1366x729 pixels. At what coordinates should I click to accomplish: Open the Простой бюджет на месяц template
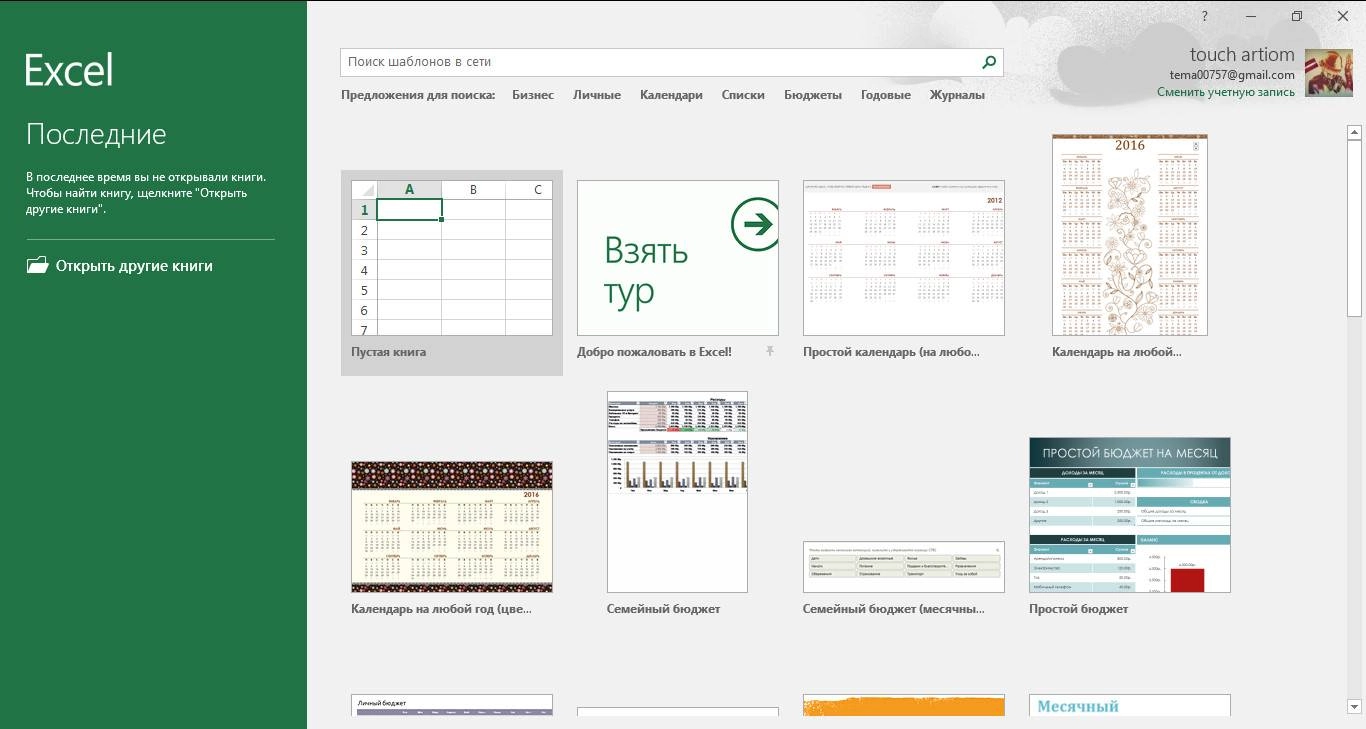point(1130,515)
